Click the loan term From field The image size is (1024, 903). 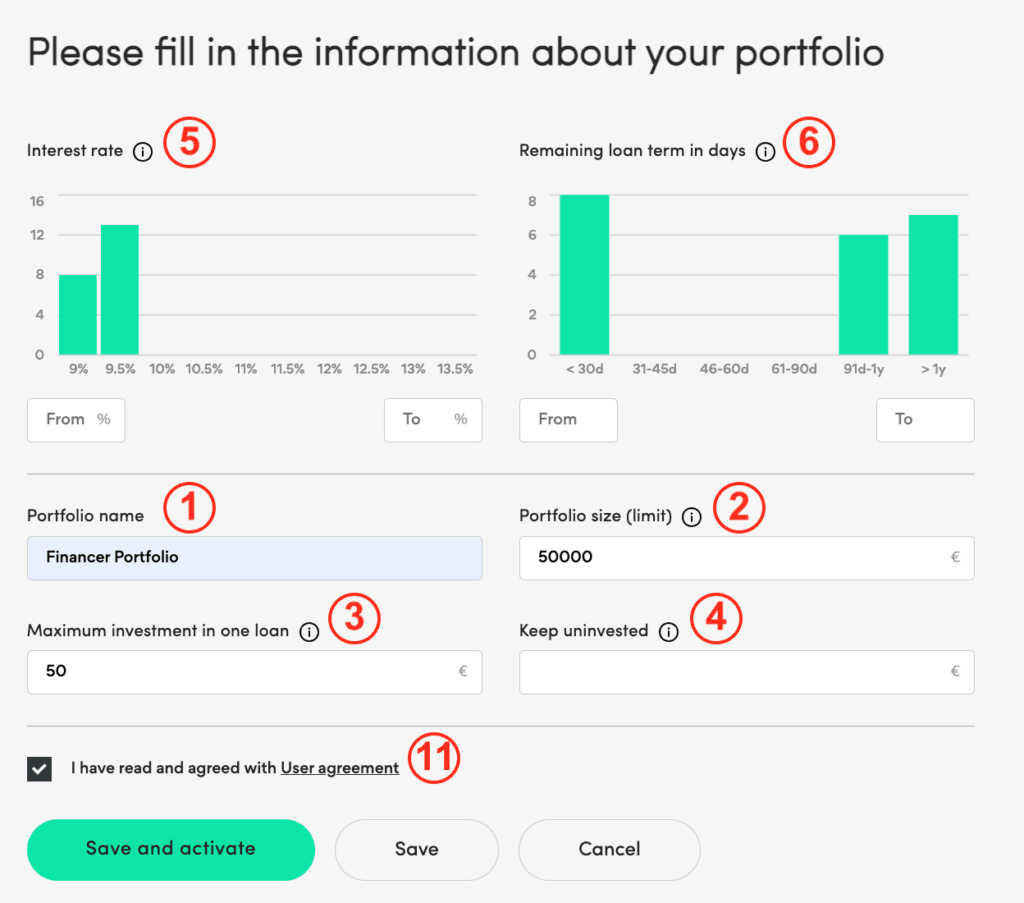click(568, 420)
